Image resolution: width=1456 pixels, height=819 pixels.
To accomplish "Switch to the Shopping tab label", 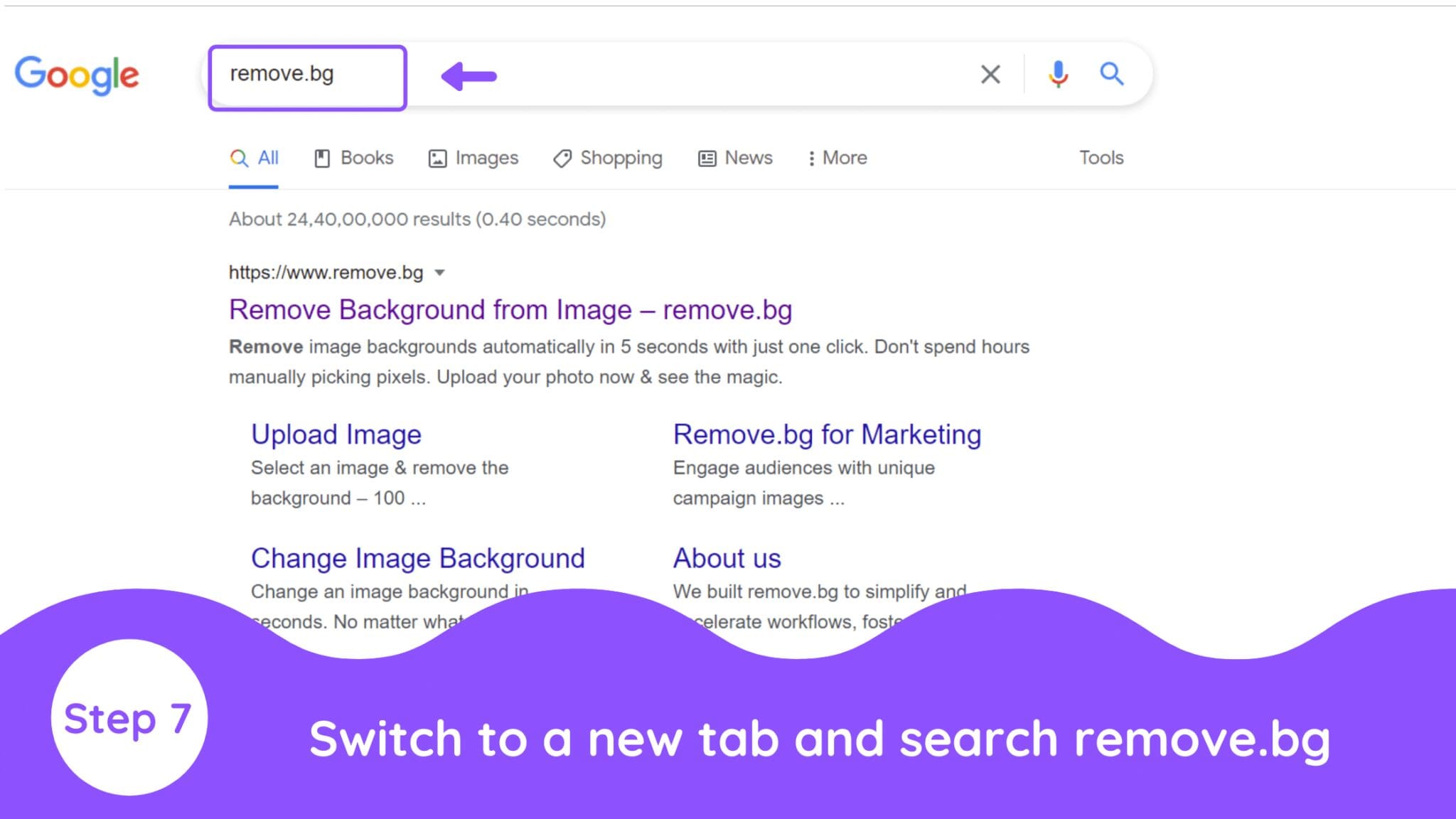I will click(x=621, y=158).
